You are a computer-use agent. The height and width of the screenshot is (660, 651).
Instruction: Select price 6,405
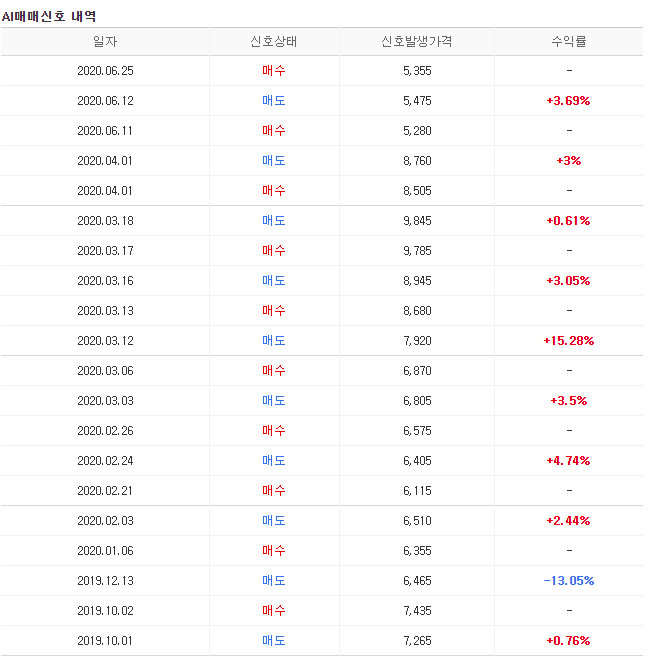coord(417,461)
